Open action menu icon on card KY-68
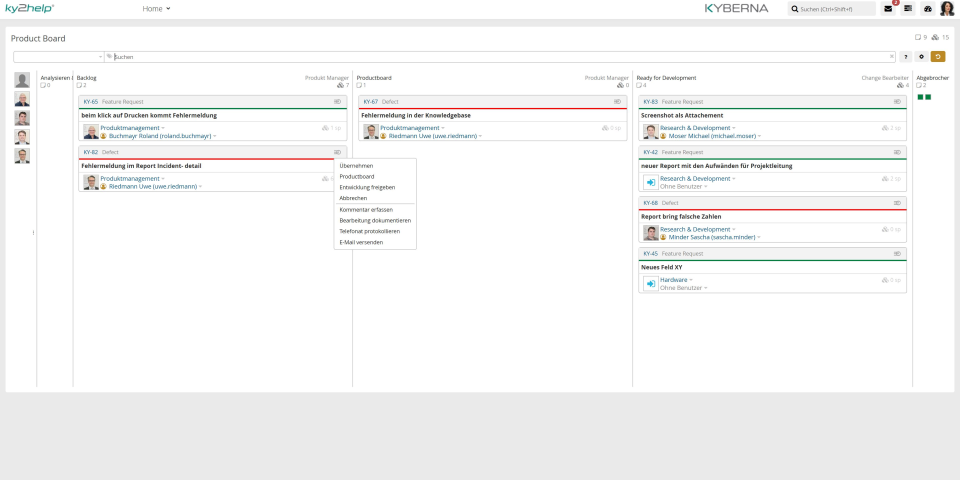This screenshot has height=480, width=960. pos(897,203)
